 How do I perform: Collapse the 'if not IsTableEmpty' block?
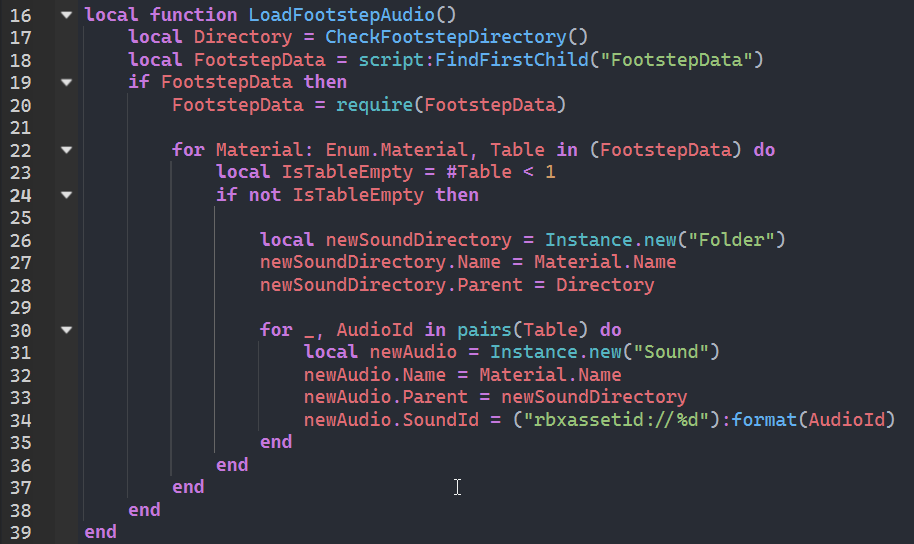click(x=66, y=195)
